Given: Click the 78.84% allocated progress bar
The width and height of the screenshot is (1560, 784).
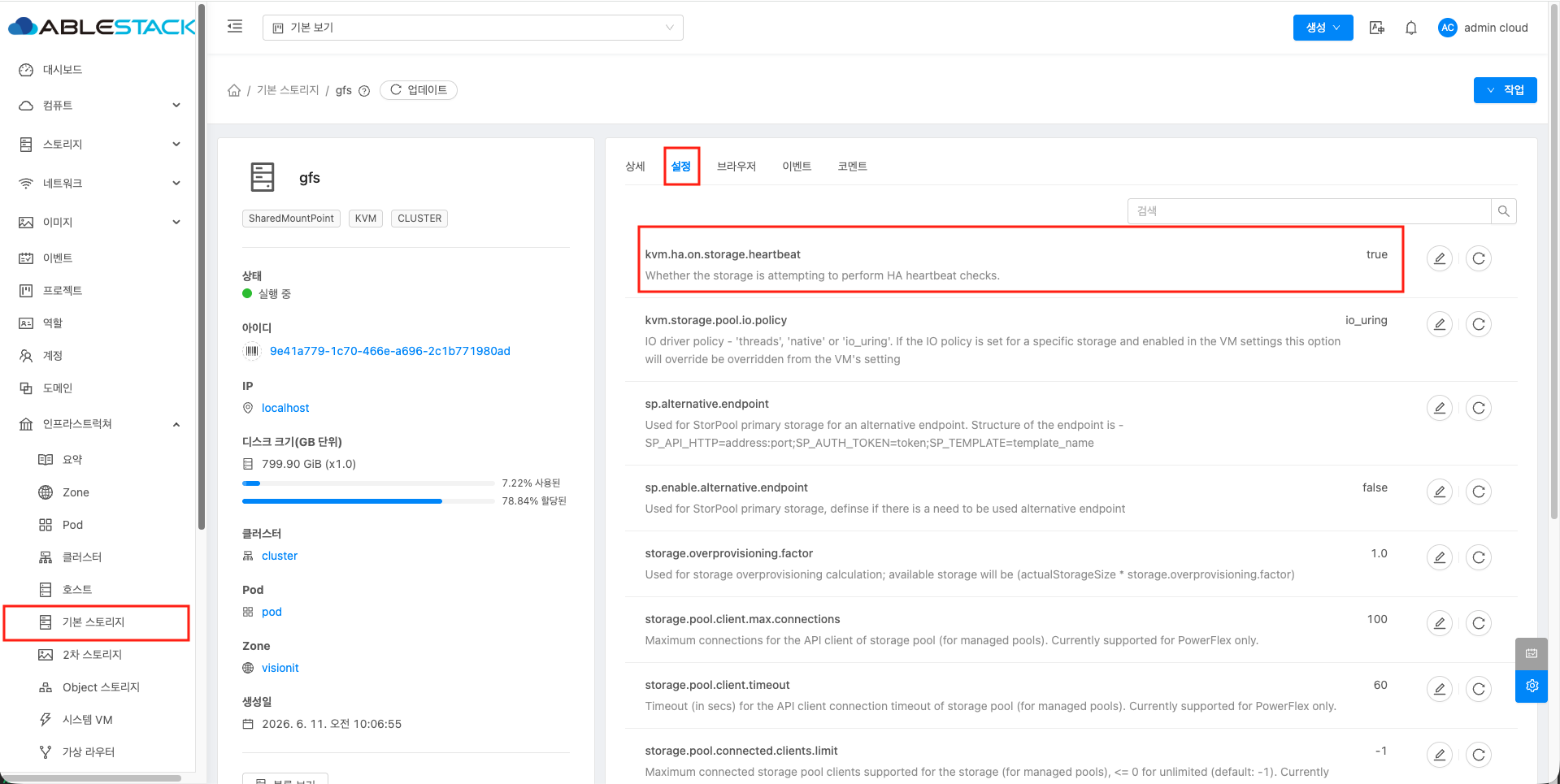Looking at the screenshot, I should coord(368,501).
